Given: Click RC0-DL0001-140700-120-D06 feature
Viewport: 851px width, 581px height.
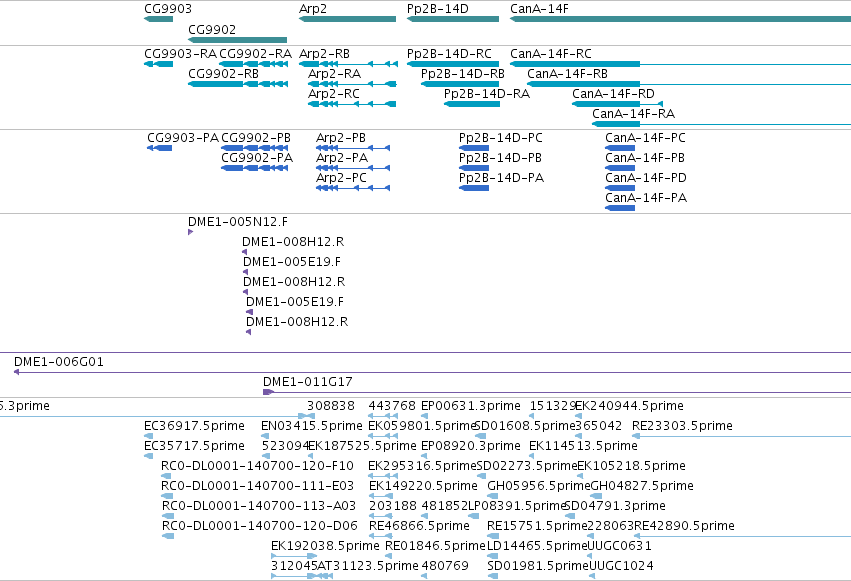Looking at the screenshot, I should click(x=168, y=537).
